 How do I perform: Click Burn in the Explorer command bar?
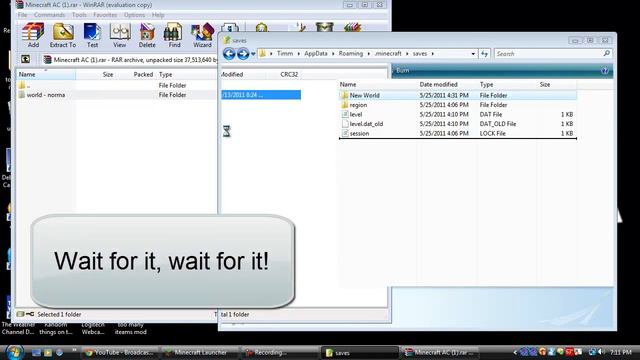click(x=402, y=71)
